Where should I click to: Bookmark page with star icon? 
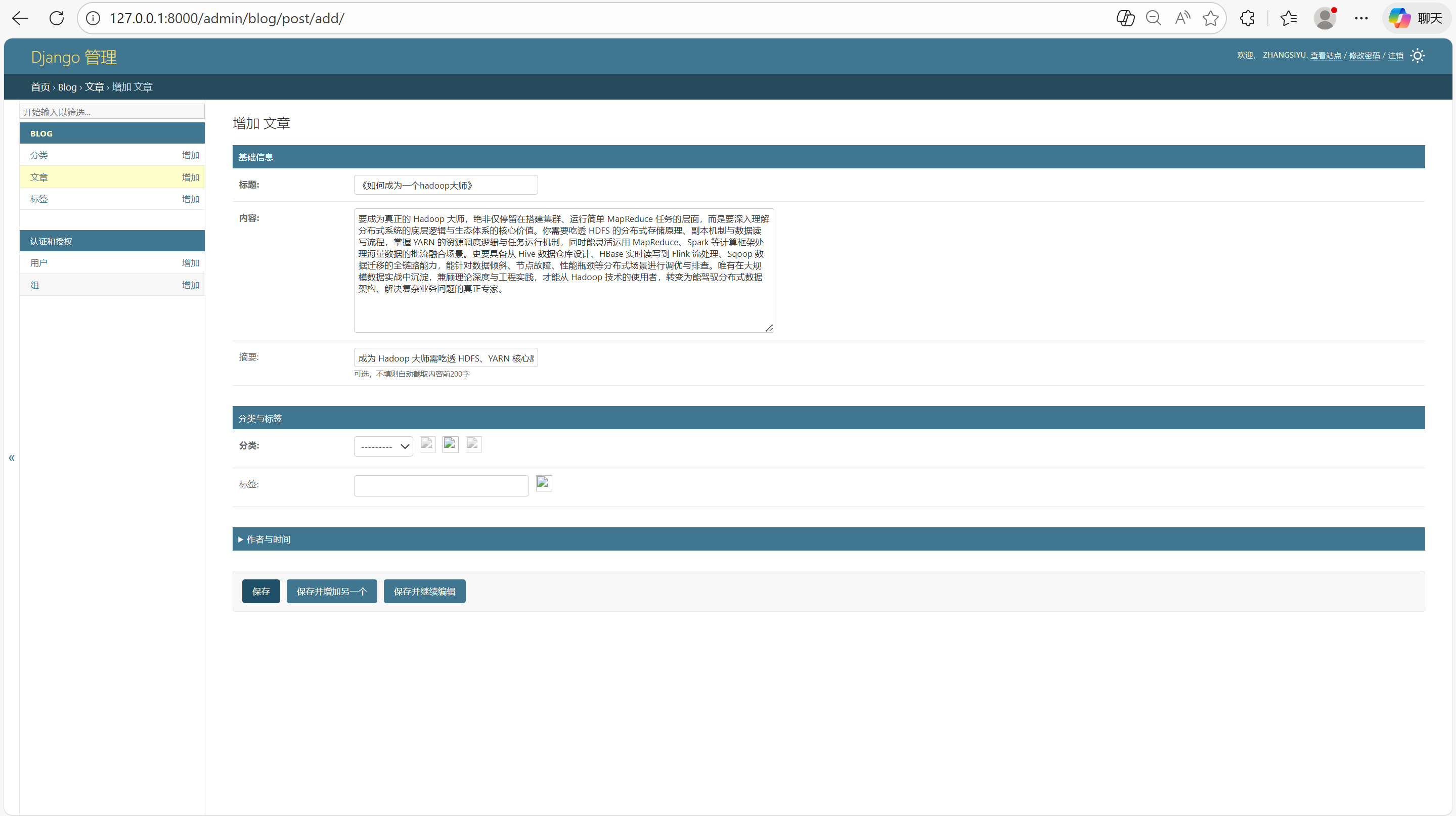pos(1210,18)
